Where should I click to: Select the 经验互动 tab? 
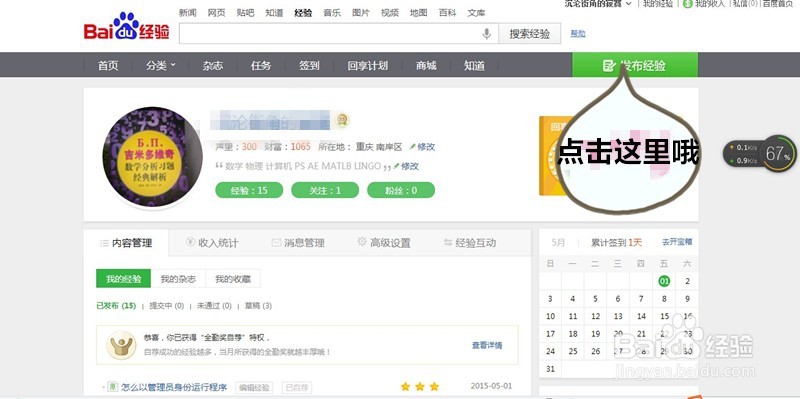tap(469, 243)
